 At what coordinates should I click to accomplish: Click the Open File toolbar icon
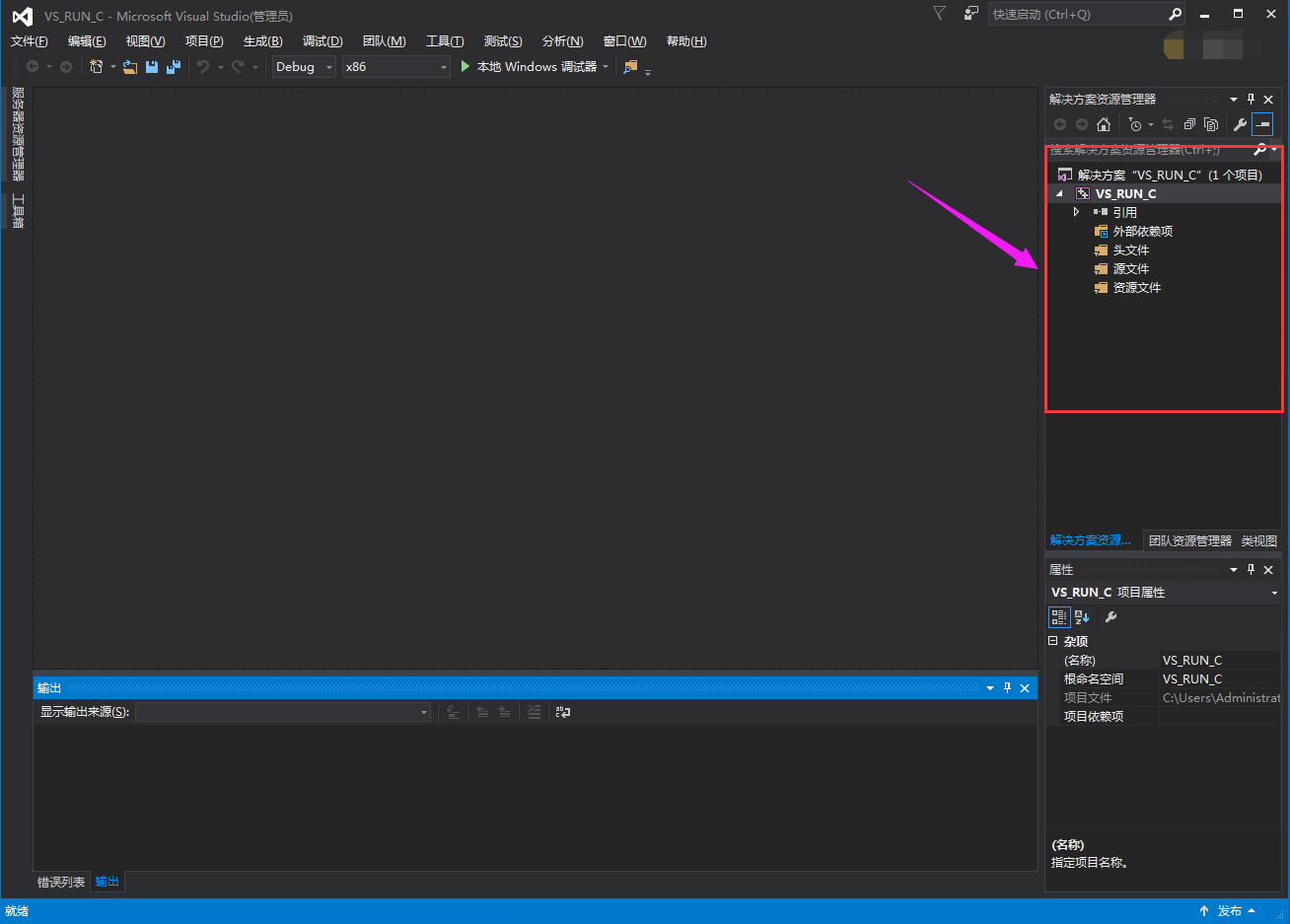click(129, 67)
